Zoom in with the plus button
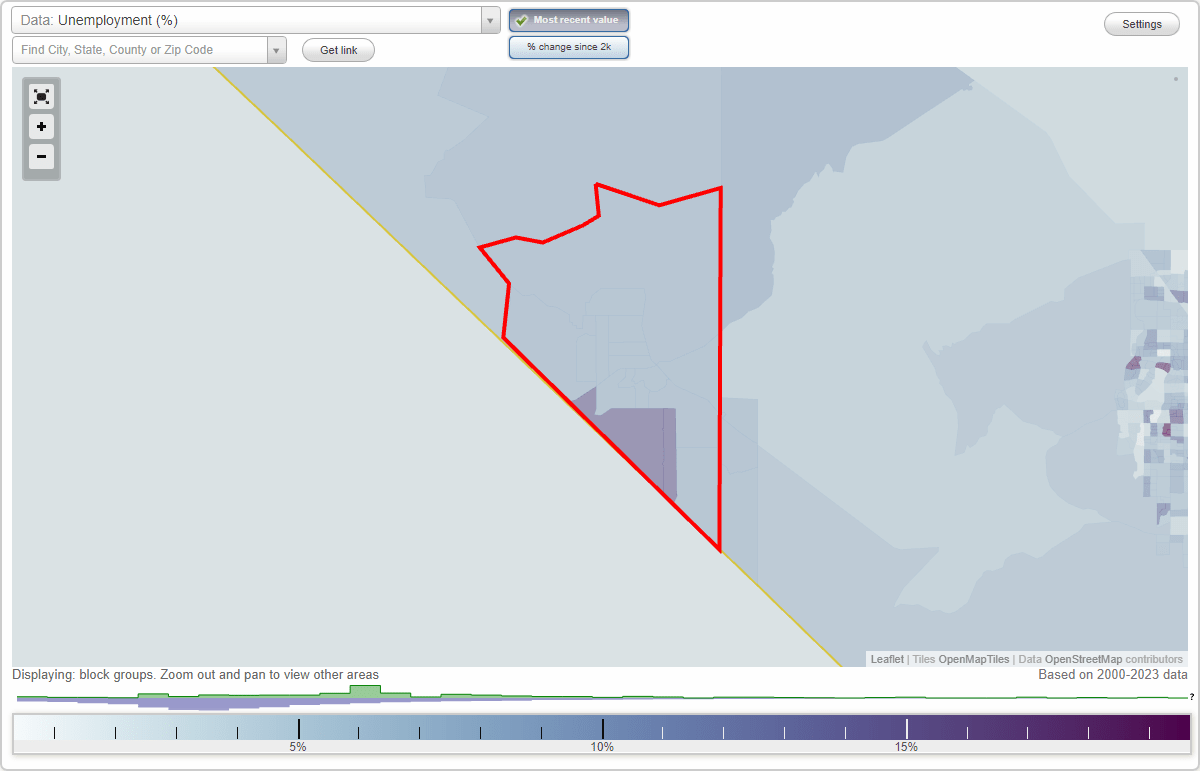Image resolution: width=1200 pixels, height=771 pixels. pyautogui.click(x=41, y=127)
